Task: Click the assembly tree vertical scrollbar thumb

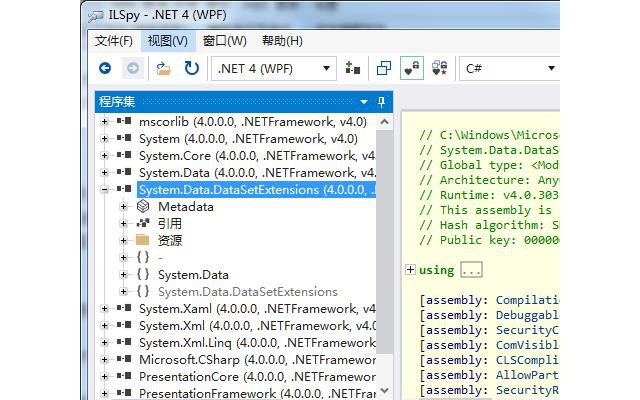Action: point(384,242)
